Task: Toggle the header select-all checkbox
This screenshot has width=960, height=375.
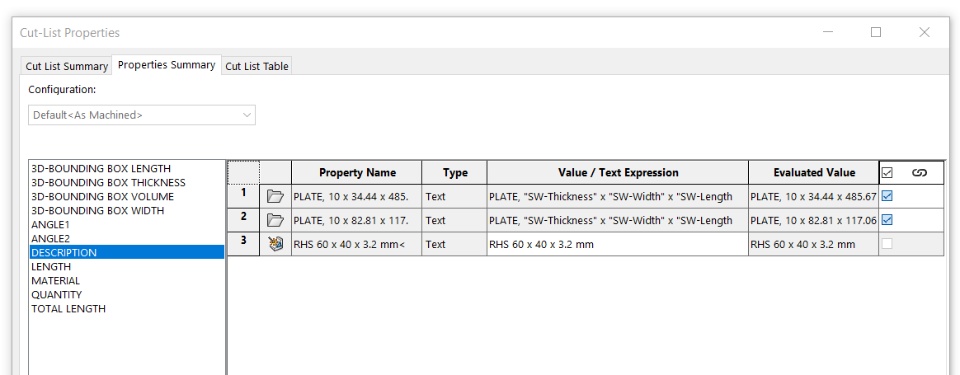Action: point(887,173)
